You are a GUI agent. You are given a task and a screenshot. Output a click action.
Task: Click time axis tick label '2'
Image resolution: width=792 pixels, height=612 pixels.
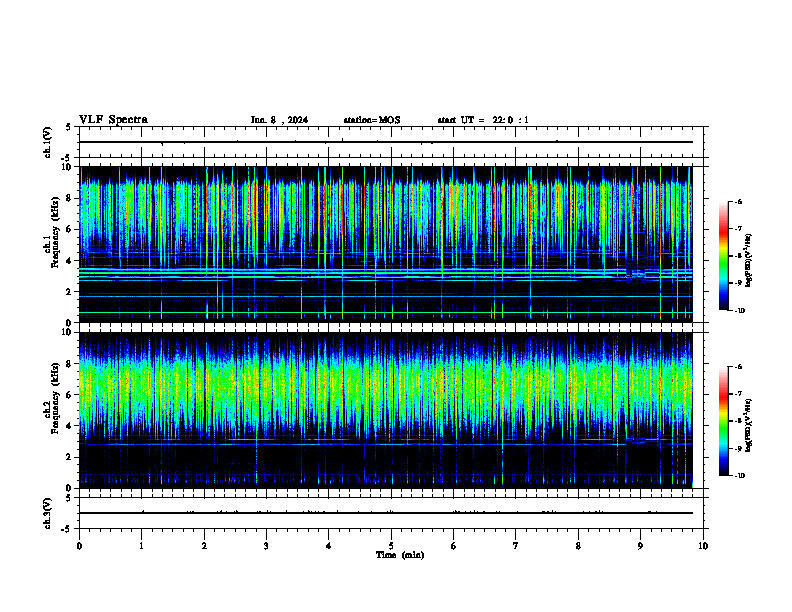204,546
